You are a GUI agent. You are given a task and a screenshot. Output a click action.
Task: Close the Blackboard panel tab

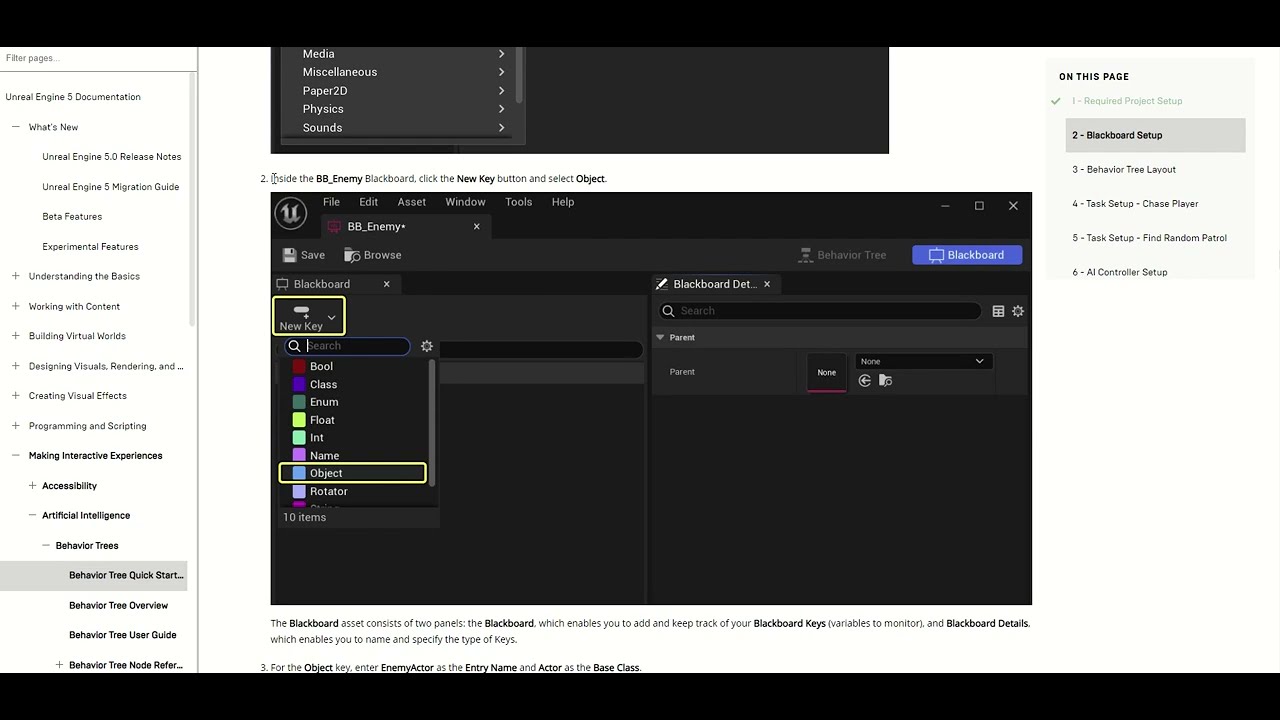pyautogui.click(x=387, y=284)
